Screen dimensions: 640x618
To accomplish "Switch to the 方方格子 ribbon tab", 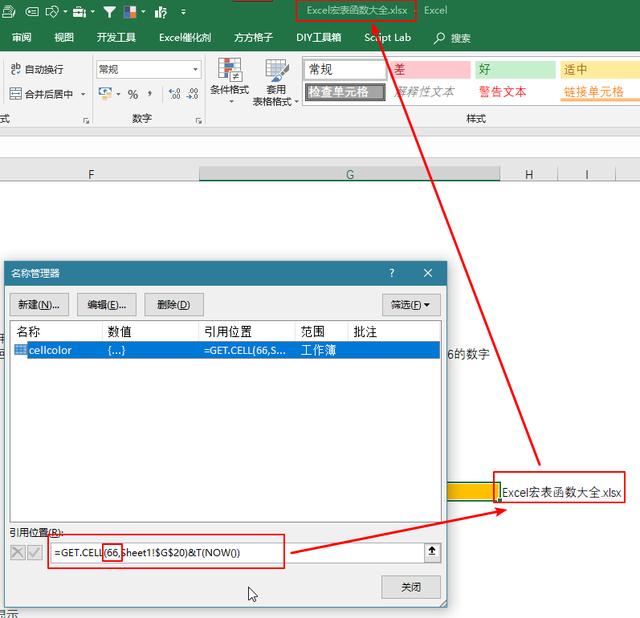I will click(254, 38).
